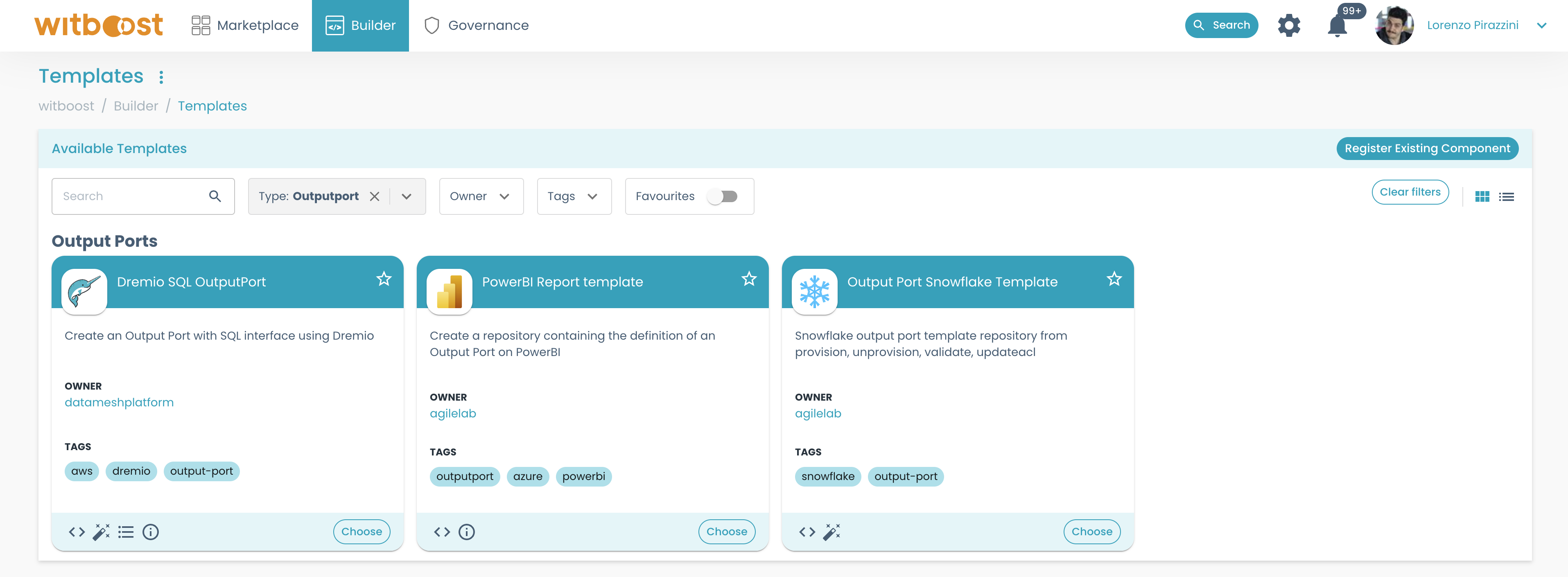
Task: Open info icon on PowerBI Report card
Action: click(467, 532)
